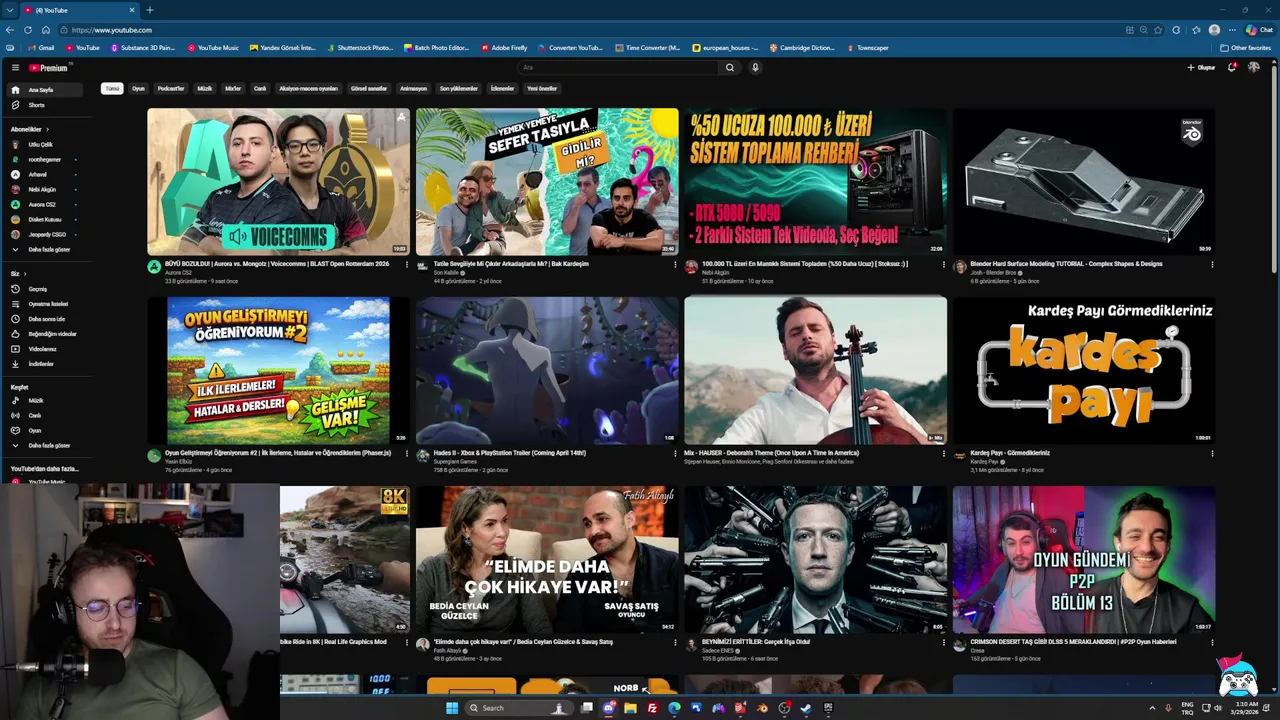
Task: Open options menu for Kardeş Payı video
Action: point(1212,454)
